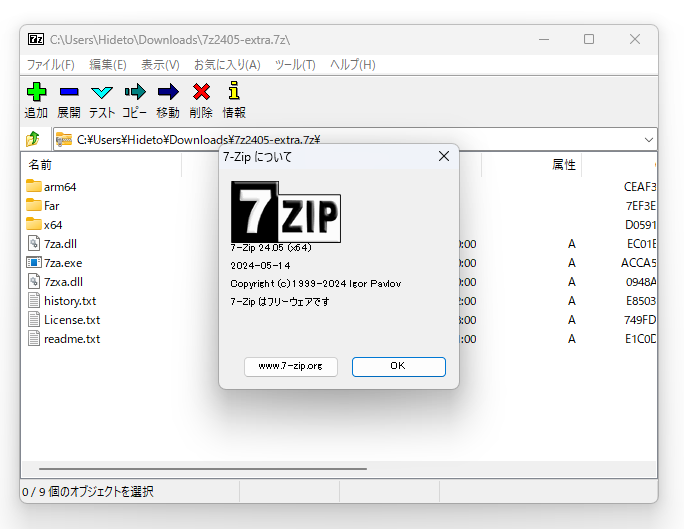Click the D0591 value in x64 row
Image resolution: width=684 pixels, height=529 pixels.
[x=640, y=225]
